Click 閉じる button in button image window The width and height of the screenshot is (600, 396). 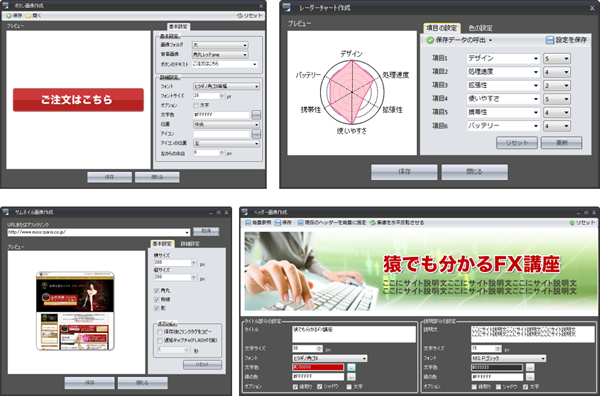tap(157, 177)
